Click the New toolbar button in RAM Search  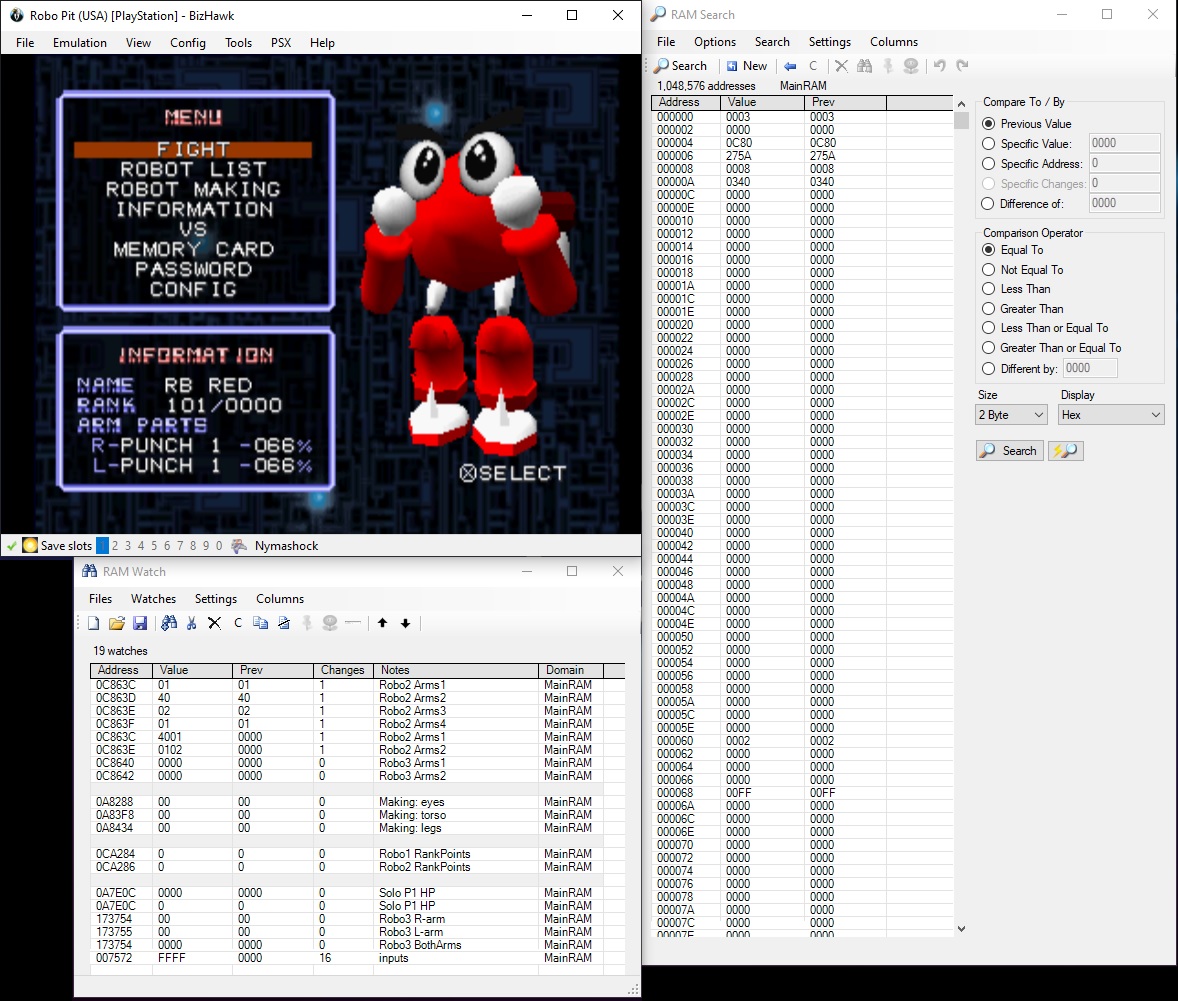[x=747, y=66]
